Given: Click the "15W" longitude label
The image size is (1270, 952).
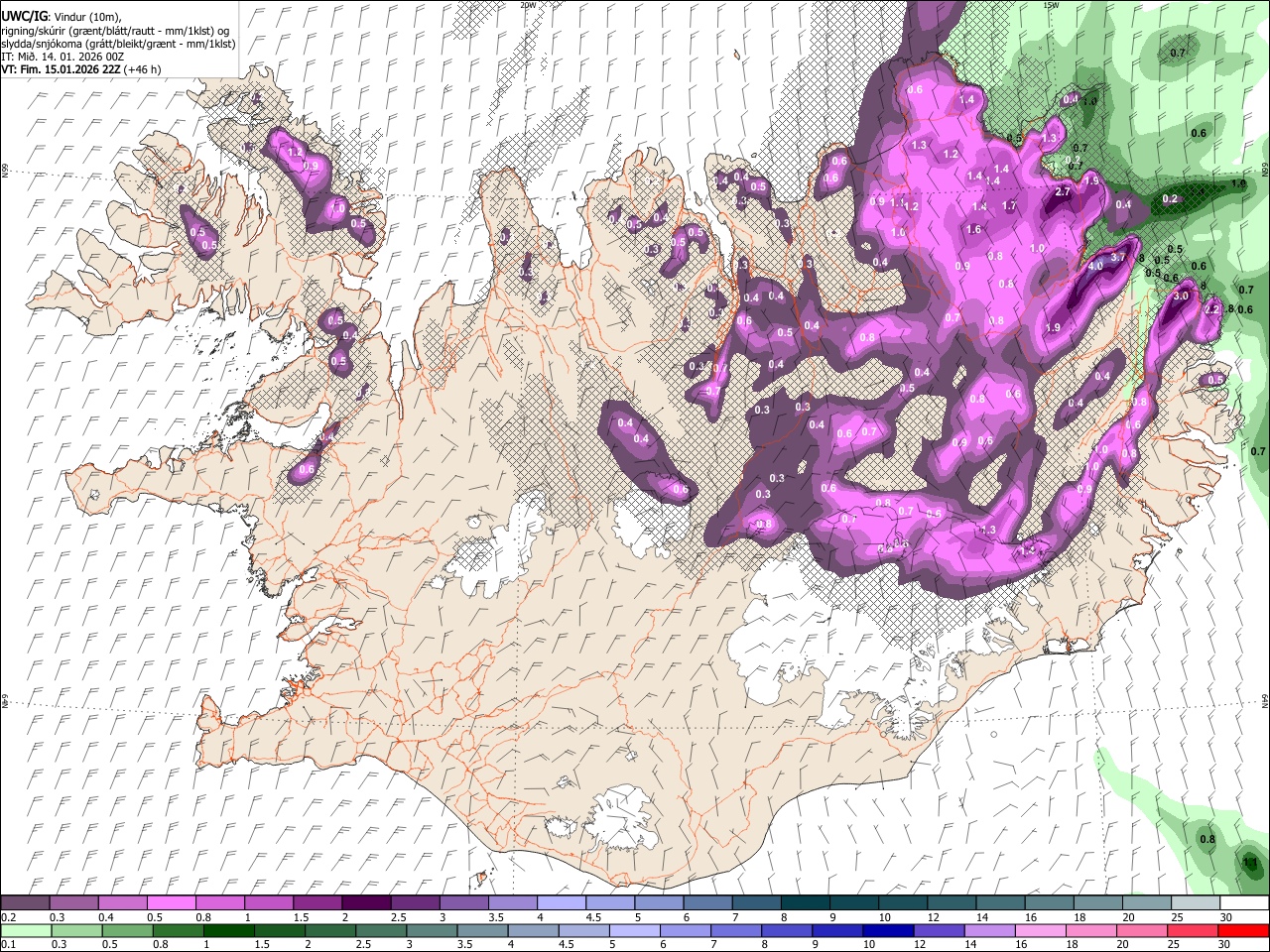Looking at the screenshot, I should click(1051, 5).
